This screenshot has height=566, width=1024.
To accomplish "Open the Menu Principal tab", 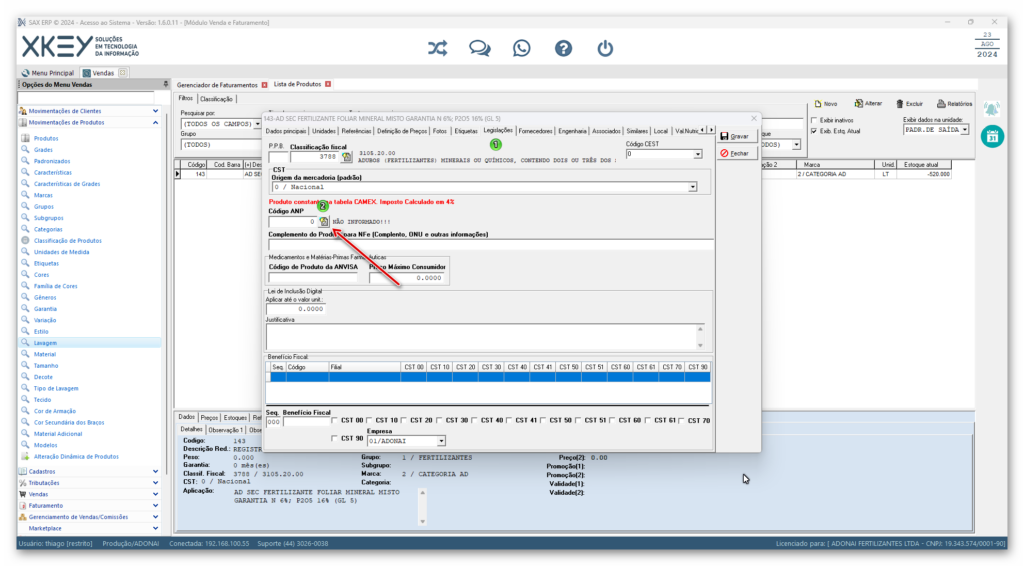I will click(48, 73).
